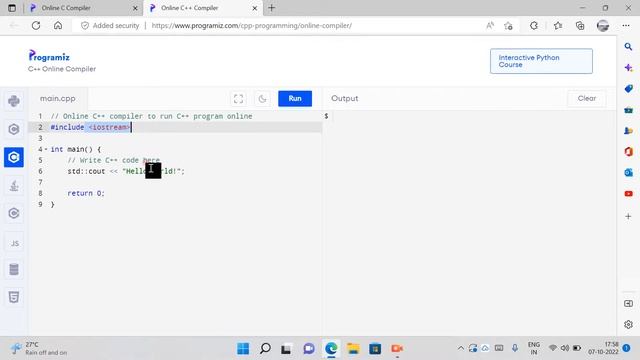Click the comment on line 1
640x360 pixels.
(151, 116)
